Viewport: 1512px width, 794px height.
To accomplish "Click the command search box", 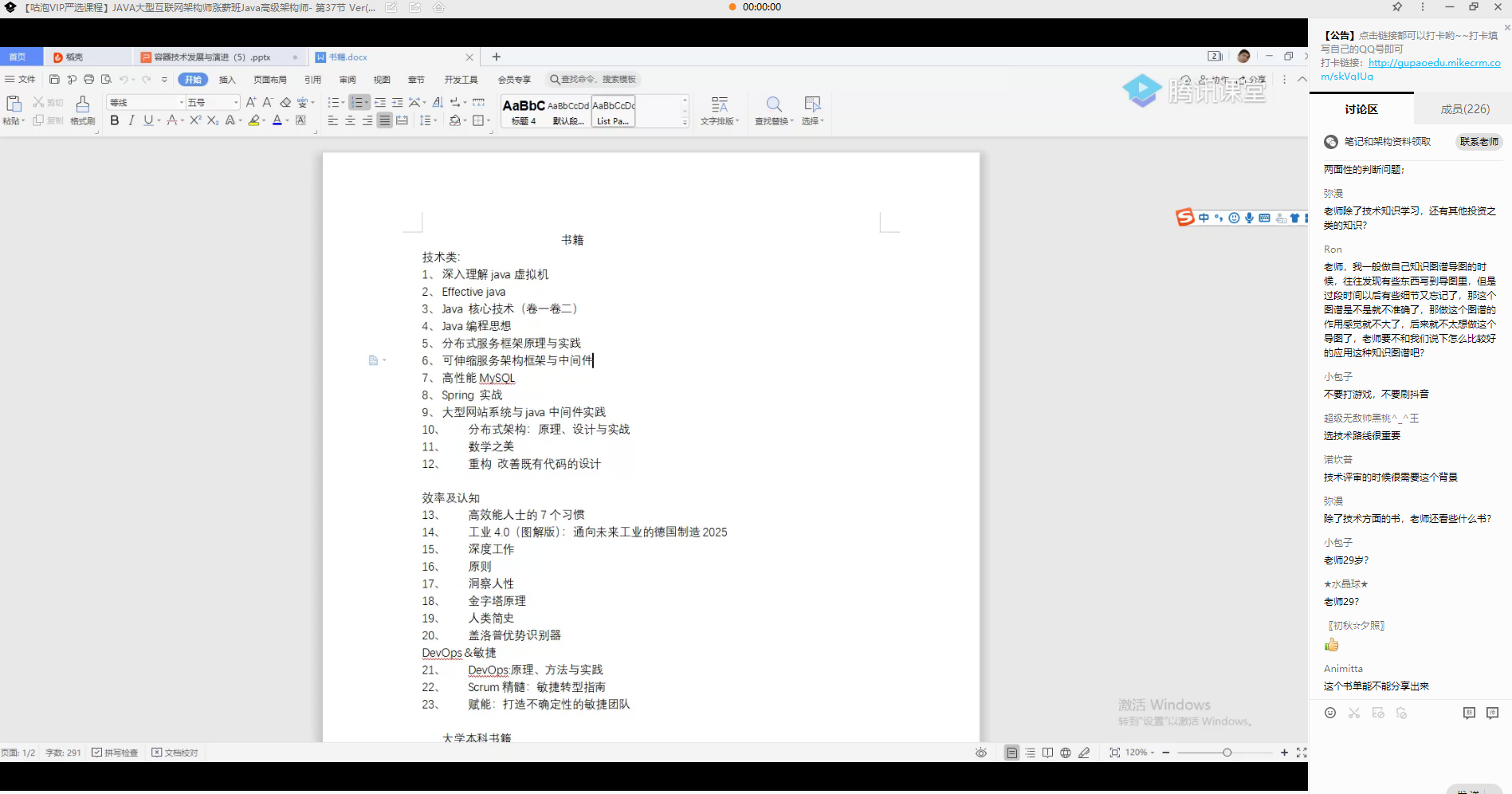I will [x=594, y=80].
